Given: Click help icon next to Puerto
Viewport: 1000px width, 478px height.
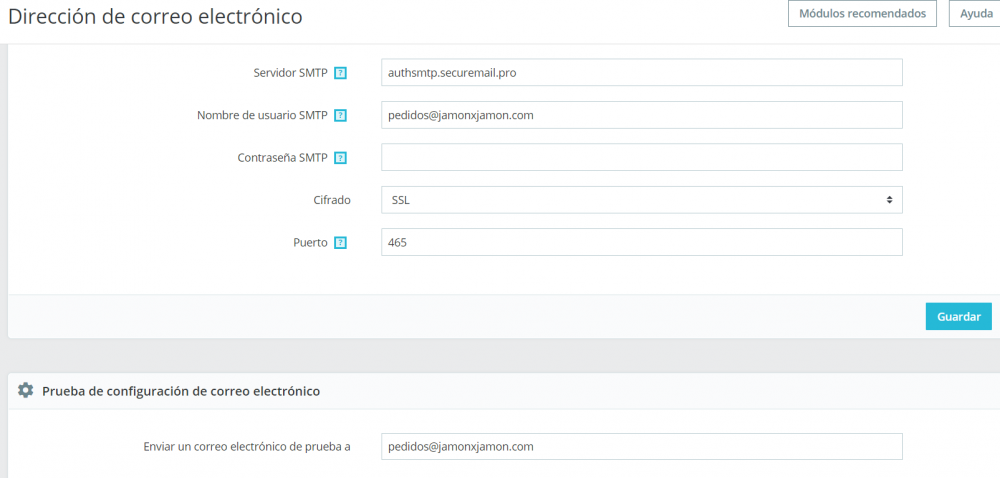Looking at the screenshot, I should pos(341,243).
